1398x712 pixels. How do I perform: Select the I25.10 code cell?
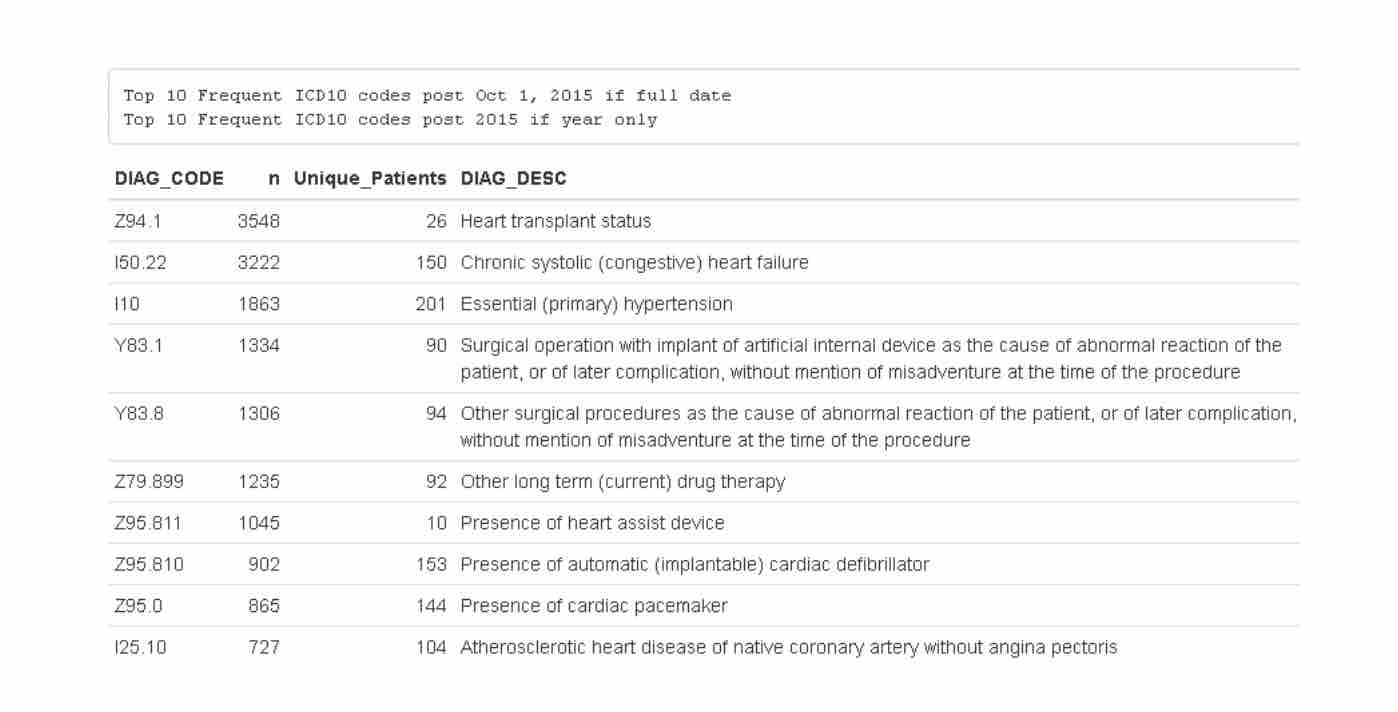(x=141, y=648)
